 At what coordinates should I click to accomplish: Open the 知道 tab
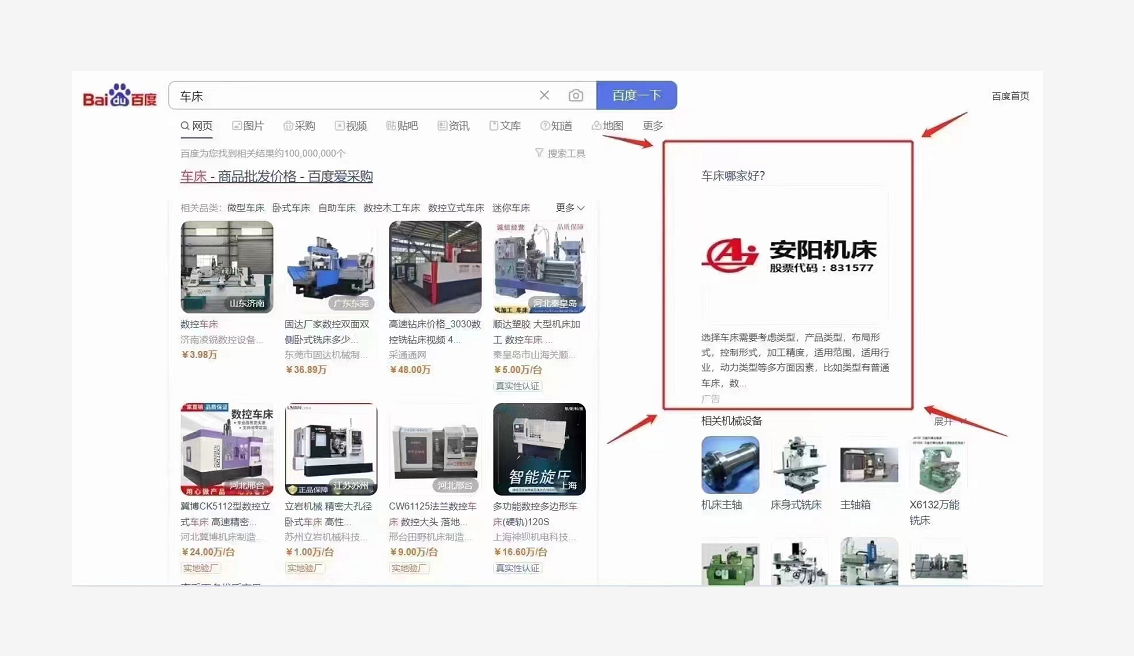tap(556, 126)
